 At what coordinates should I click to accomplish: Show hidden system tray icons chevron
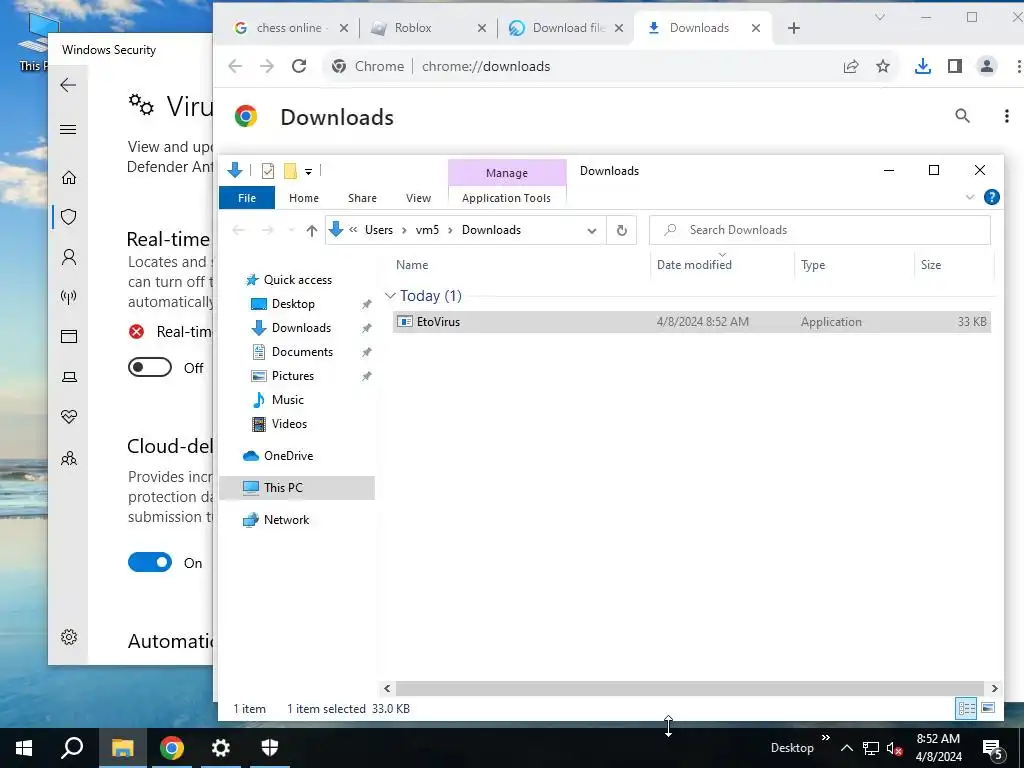point(846,748)
